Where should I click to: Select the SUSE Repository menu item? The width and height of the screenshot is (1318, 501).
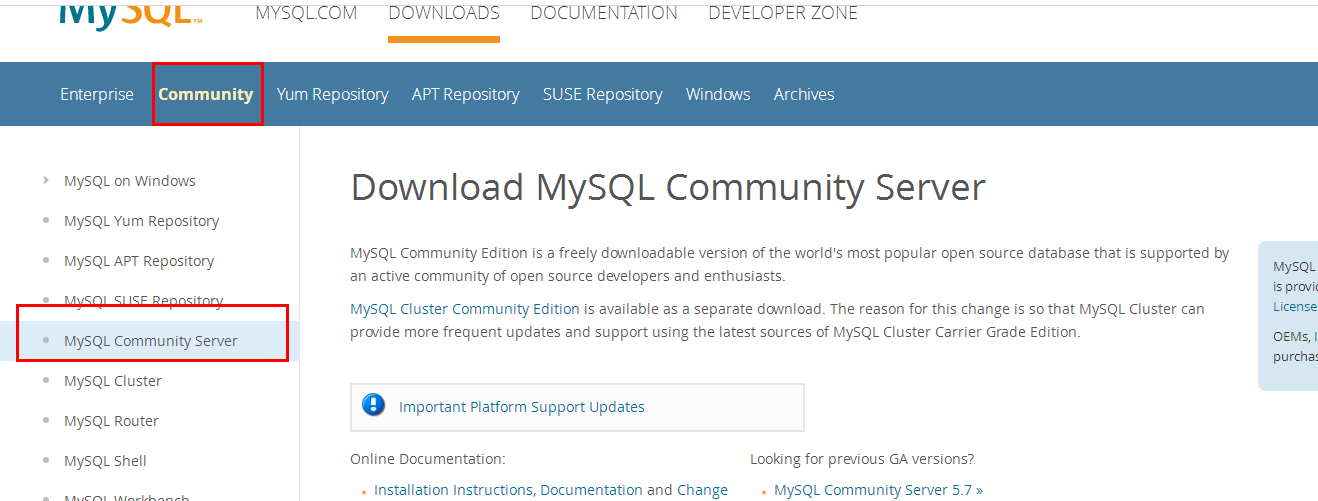pyautogui.click(x=603, y=94)
